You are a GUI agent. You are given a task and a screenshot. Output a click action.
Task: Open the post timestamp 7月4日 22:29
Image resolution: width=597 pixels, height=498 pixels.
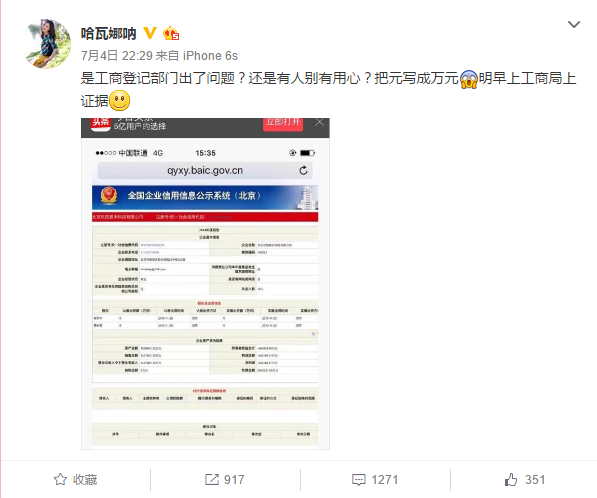point(117,56)
